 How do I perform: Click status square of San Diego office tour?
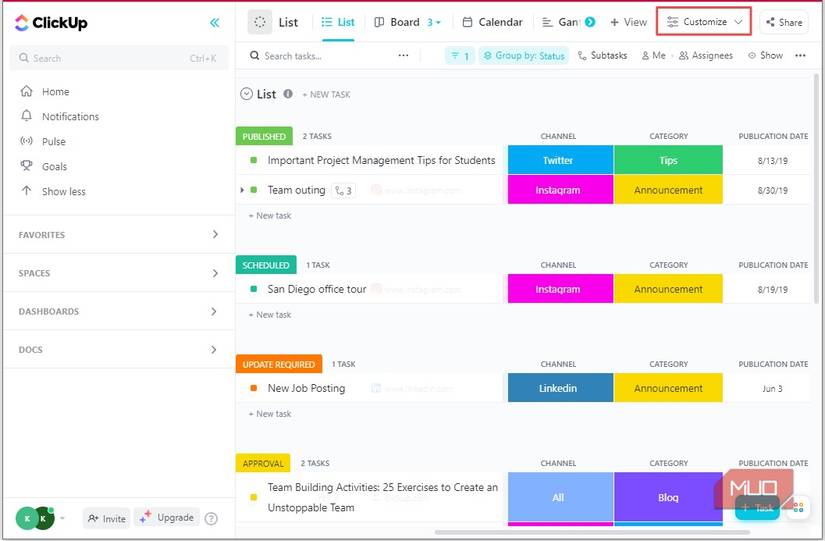254,289
